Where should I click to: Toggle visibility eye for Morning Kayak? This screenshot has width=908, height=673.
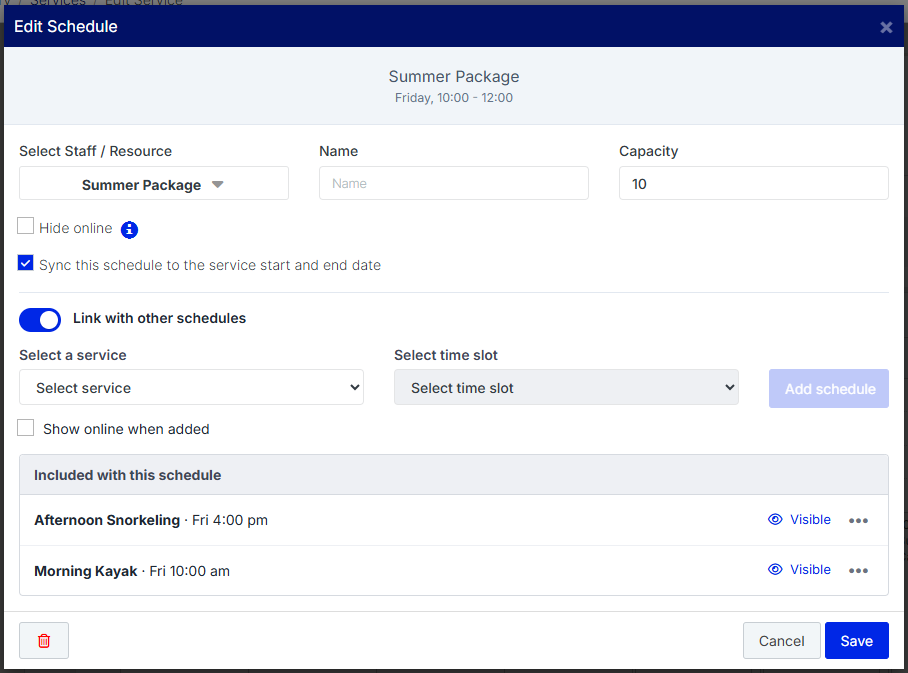pos(775,569)
